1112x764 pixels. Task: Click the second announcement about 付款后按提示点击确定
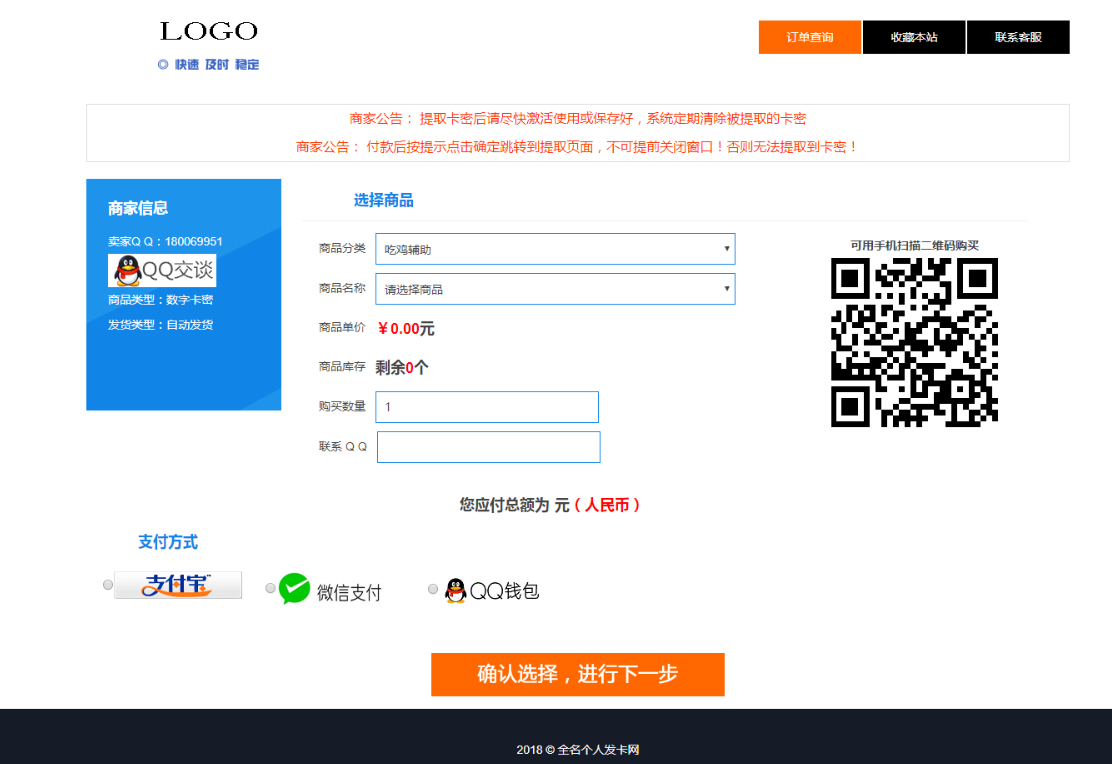[x=578, y=147]
